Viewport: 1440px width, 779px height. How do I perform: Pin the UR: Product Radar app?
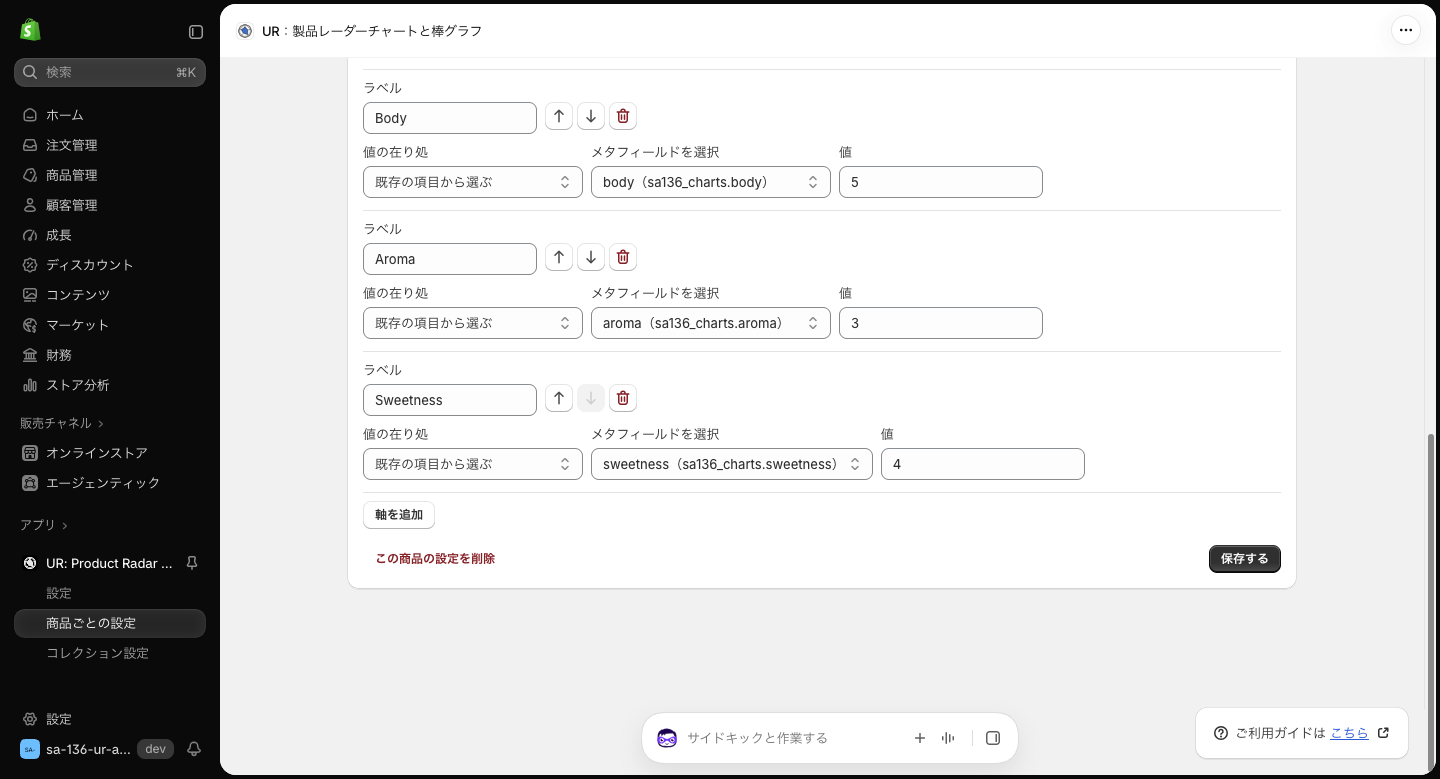pos(192,563)
